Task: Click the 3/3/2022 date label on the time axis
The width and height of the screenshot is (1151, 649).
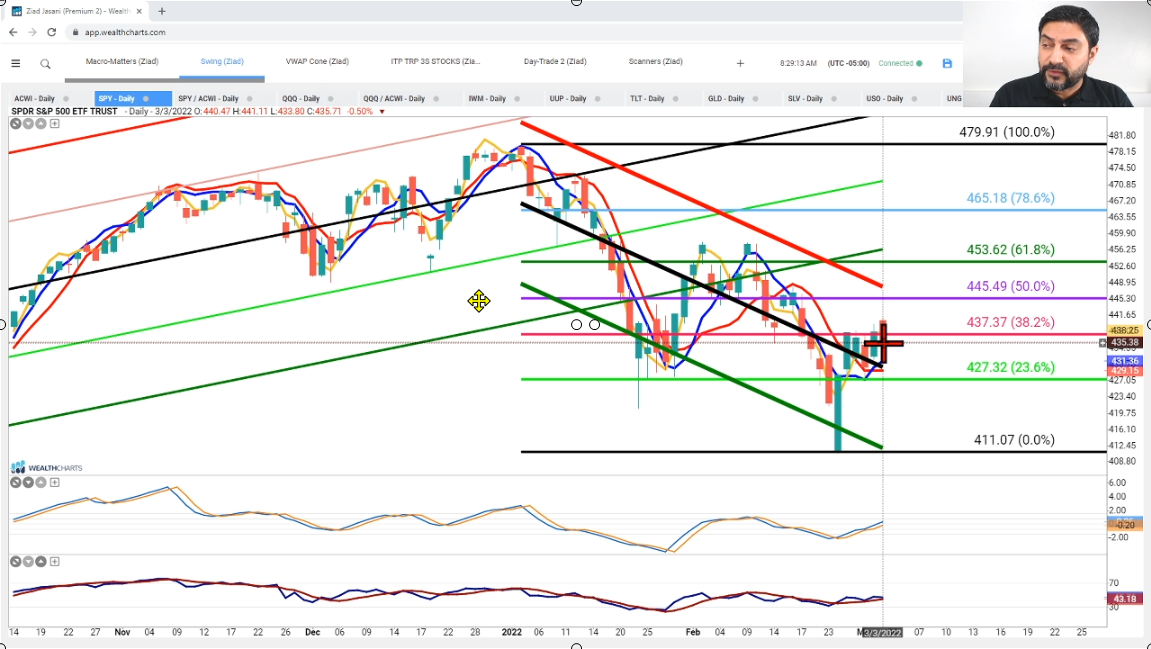Action: pyautogui.click(x=882, y=632)
